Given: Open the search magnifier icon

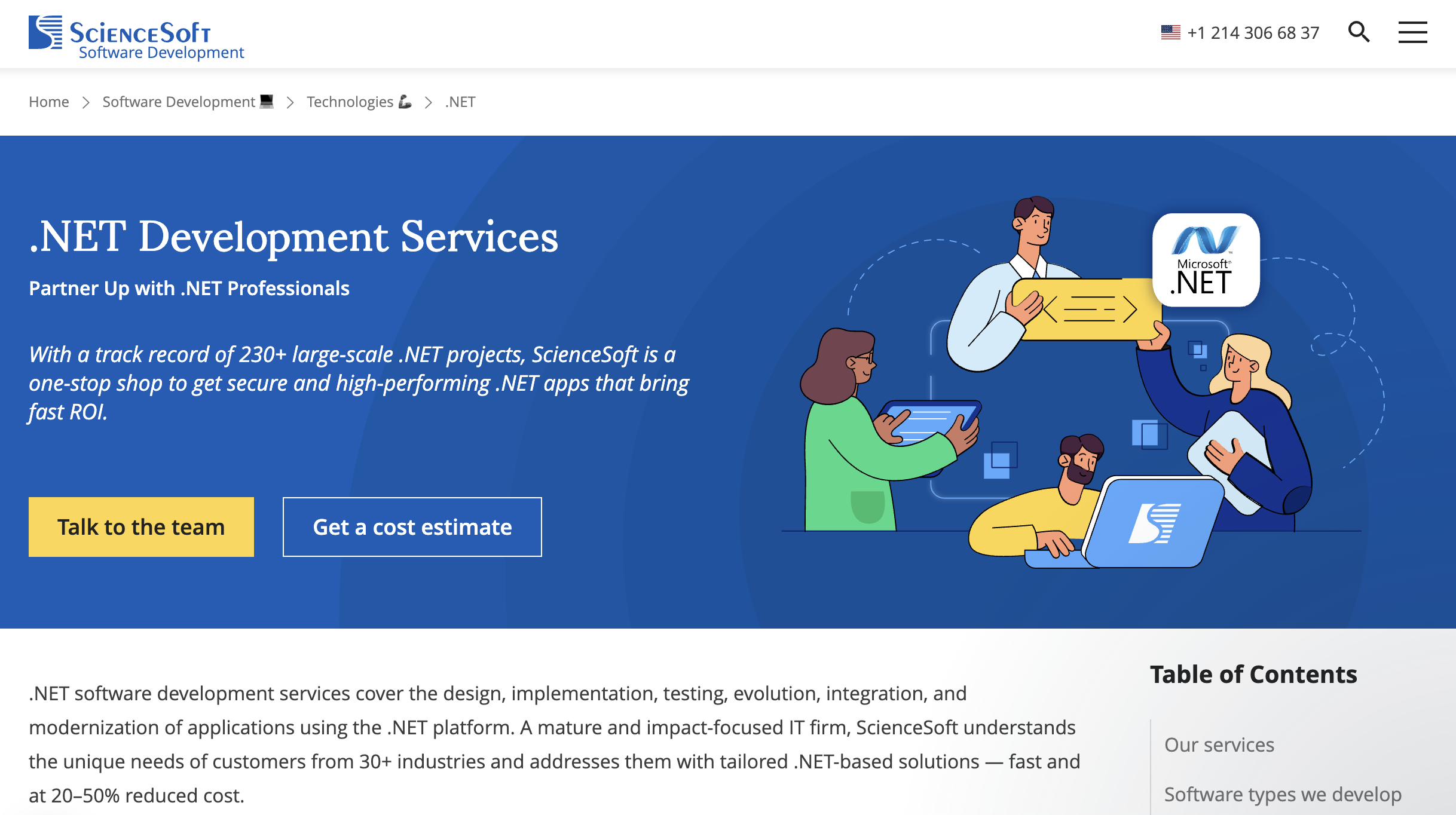Looking at the screenshot, I should (1359, 32).
